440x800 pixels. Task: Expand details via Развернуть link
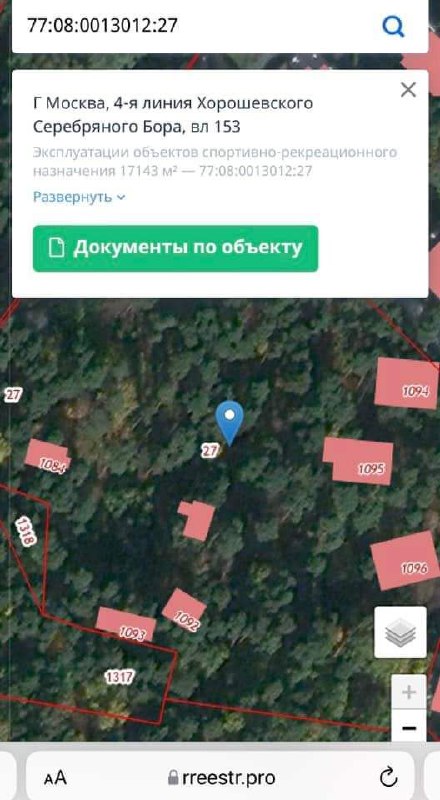tap(79, 197)
